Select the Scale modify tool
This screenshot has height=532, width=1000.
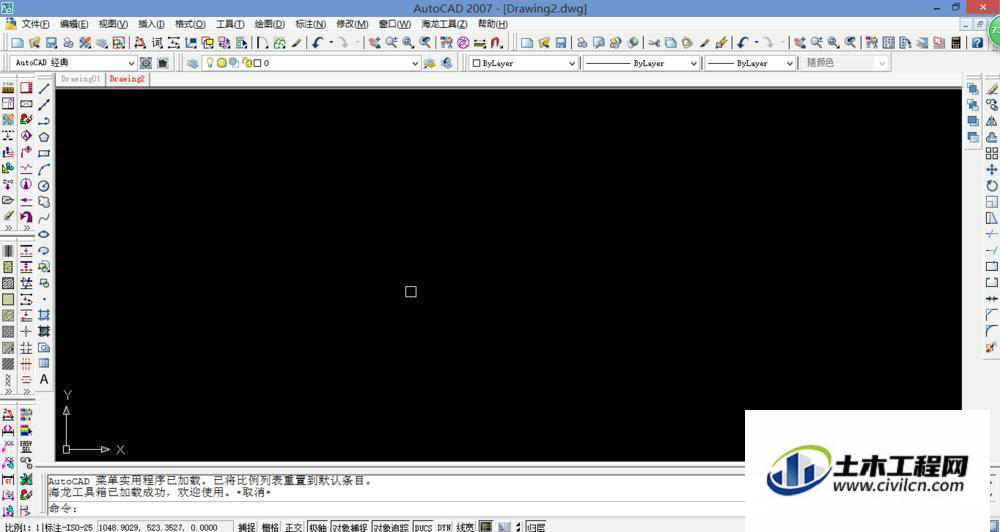(x=991, y=202)
